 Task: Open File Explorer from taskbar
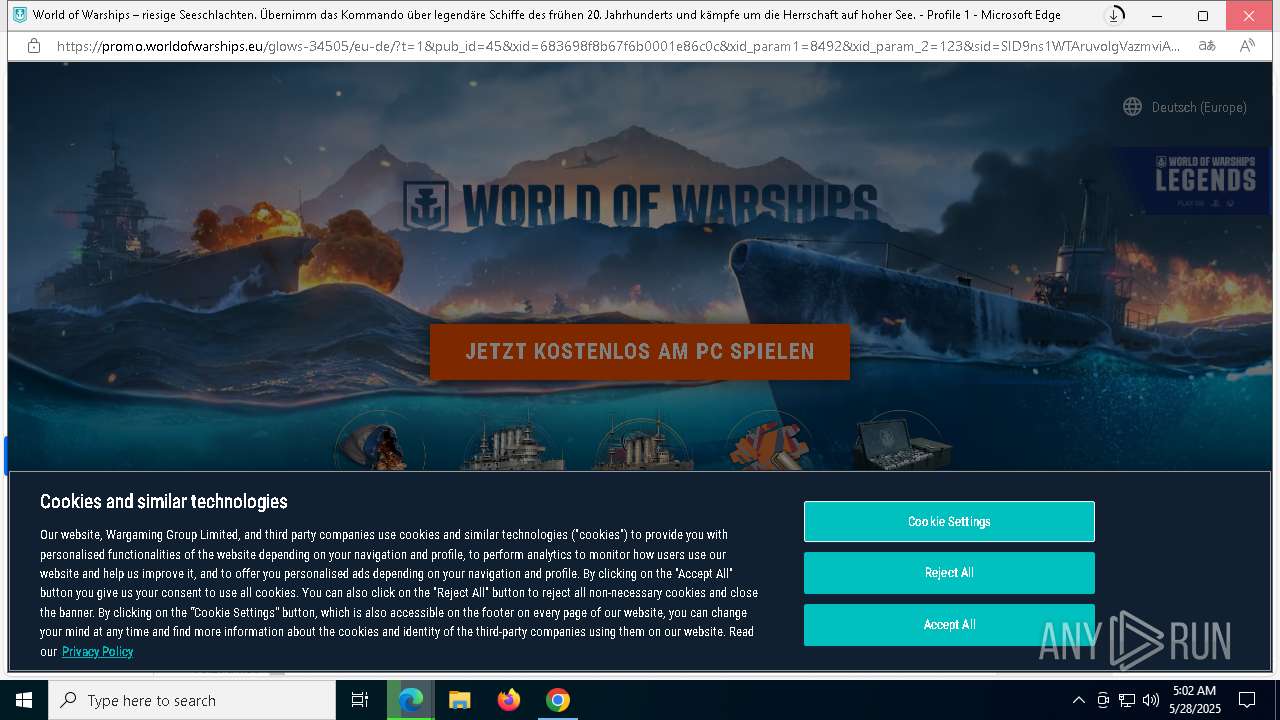click(x=460, y=700)
